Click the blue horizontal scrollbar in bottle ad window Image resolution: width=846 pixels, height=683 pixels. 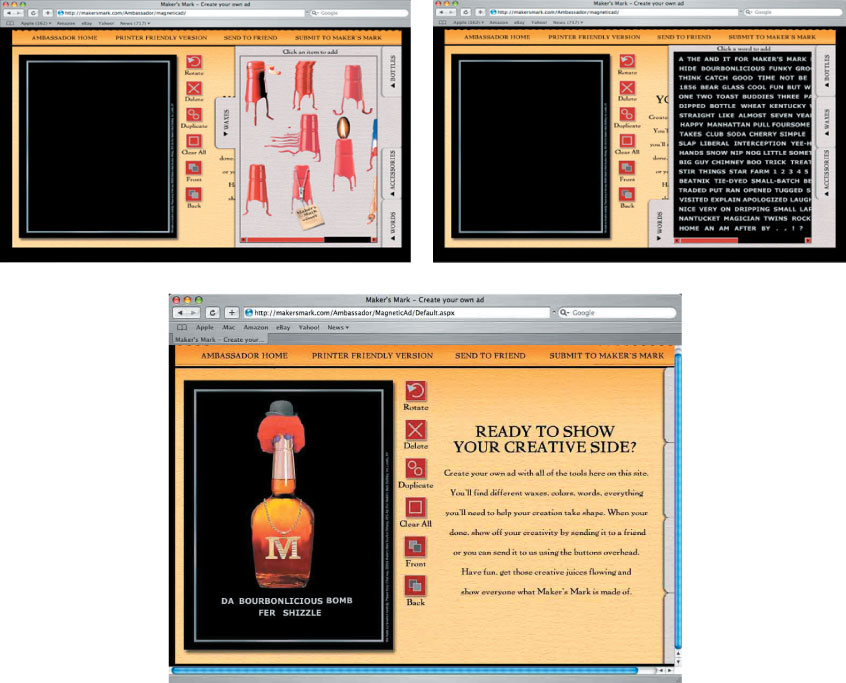pos(405,670)
